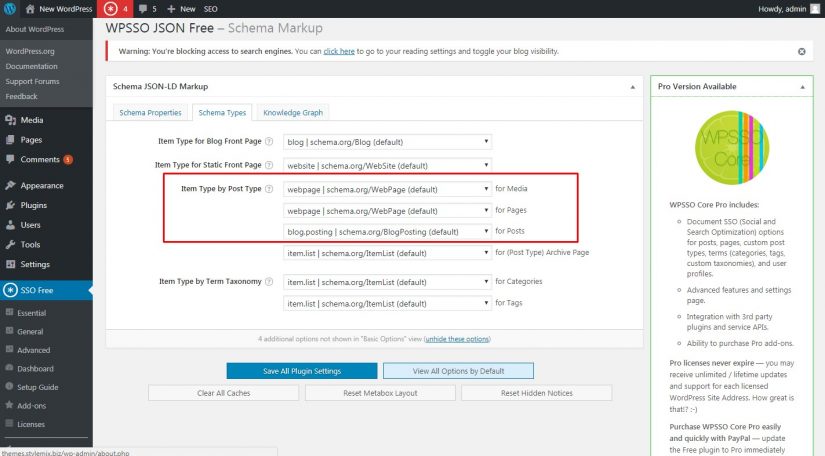Open WordPress.org link in sidebar
The height and width of the screenshot is (456, 825).
(30, 51)
